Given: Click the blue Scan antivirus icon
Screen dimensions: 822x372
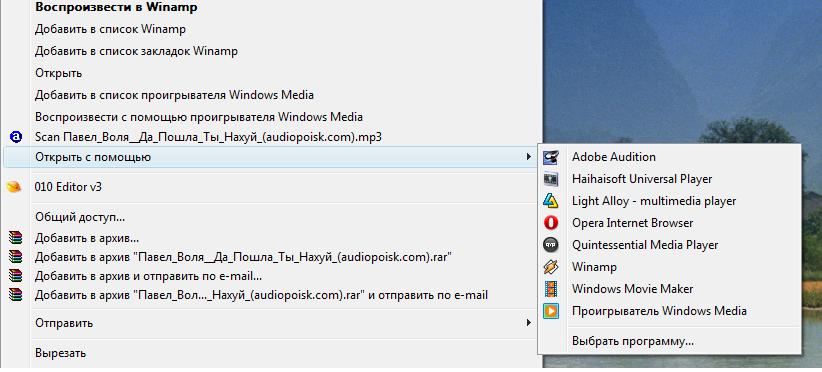Looking at the screenshot, I should 16,137.
